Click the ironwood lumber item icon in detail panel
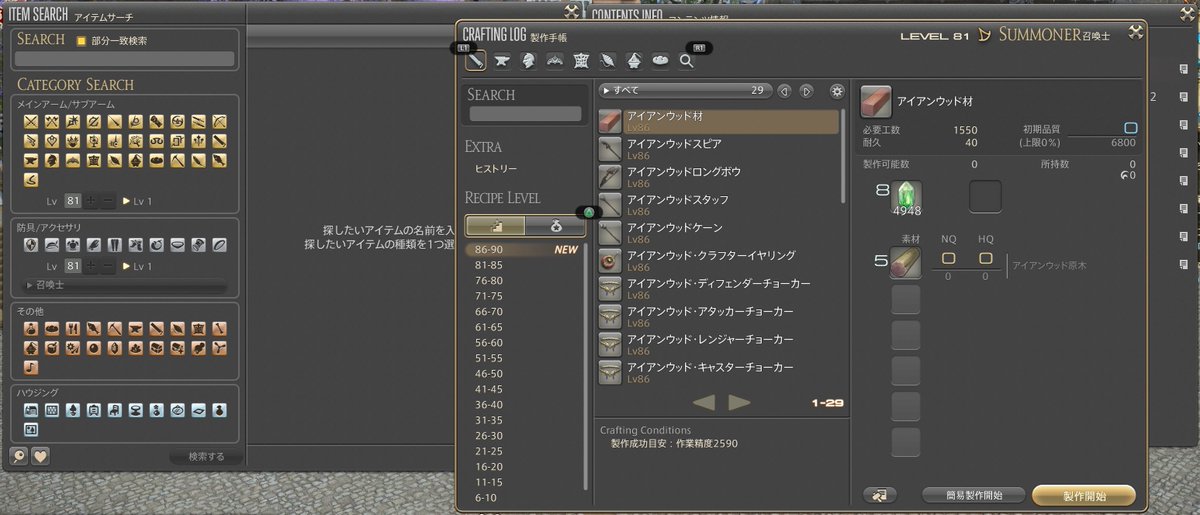 pyautogui.click(x=876, y=101)
